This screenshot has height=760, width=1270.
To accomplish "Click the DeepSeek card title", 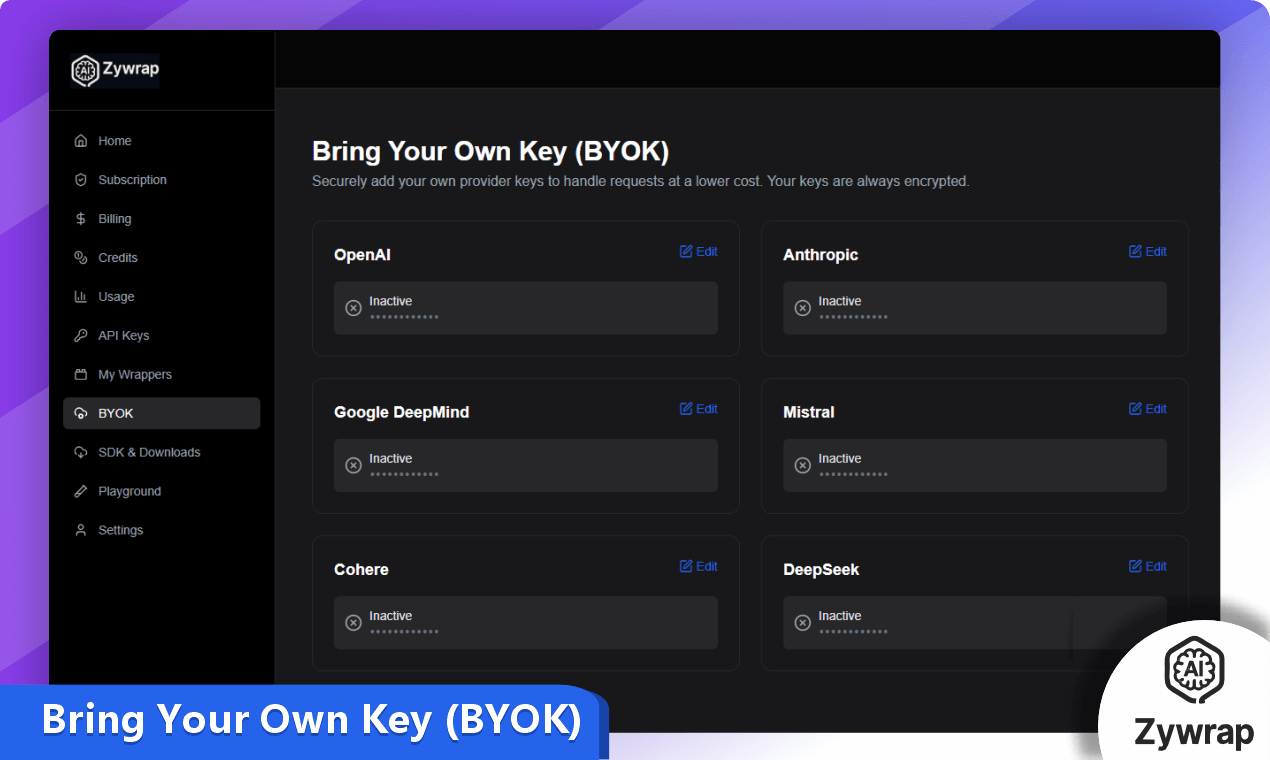I will coord(821,570).
